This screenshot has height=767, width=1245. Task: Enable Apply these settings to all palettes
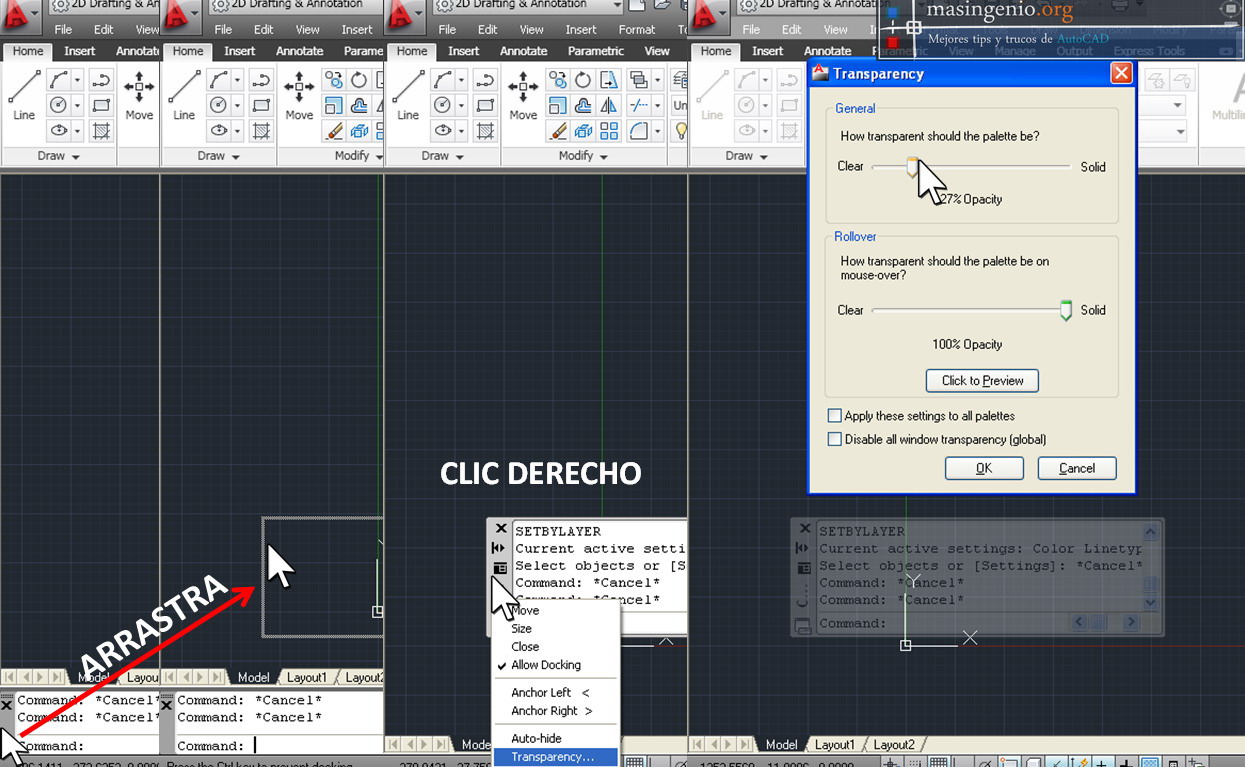pyautogui.click(x=836, y=415)
